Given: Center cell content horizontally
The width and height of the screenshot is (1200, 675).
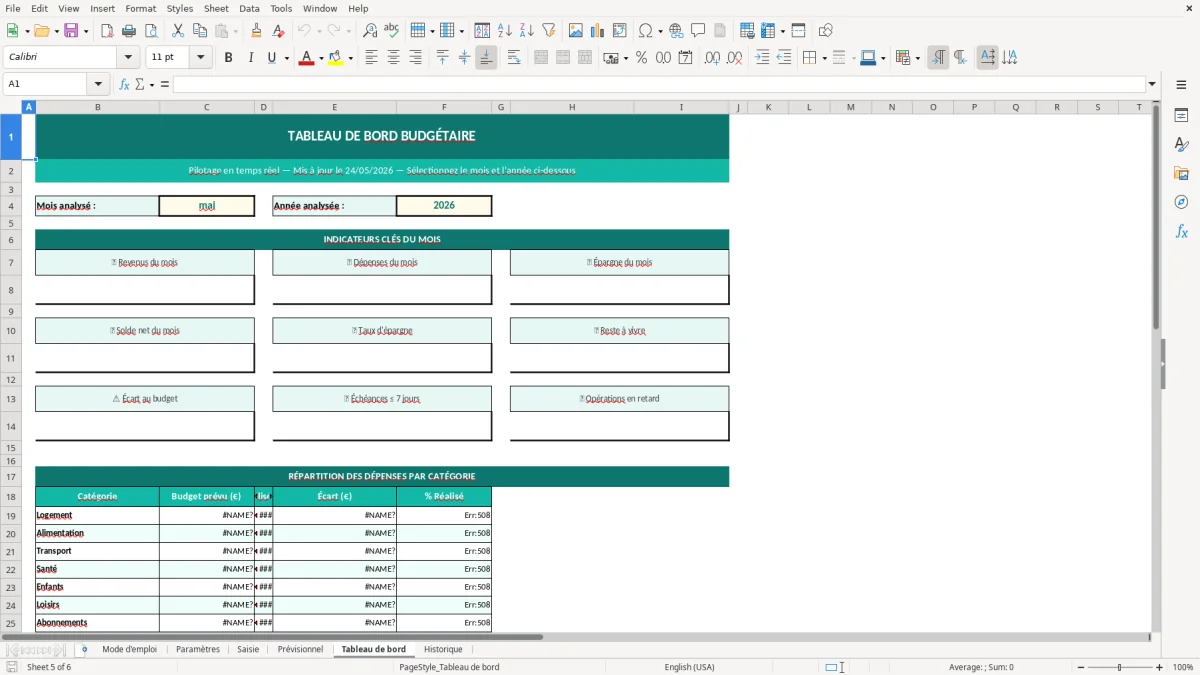Looking at the screenshot, I should (x=393, y=58).
